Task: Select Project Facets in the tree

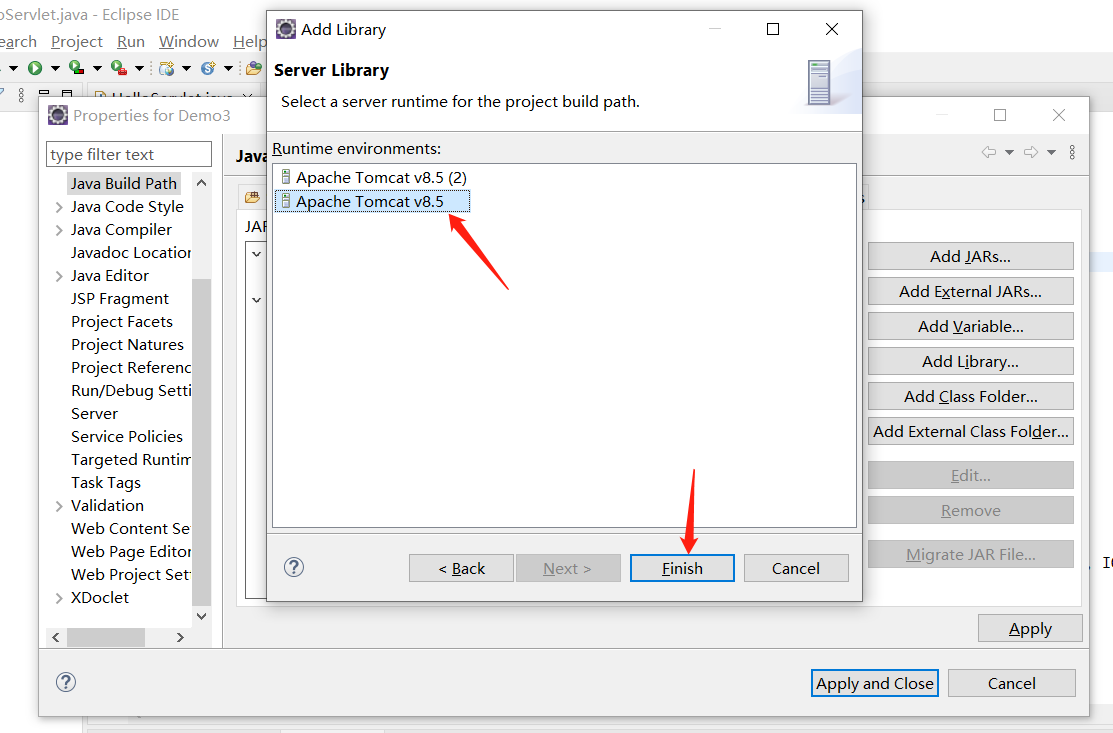Action: [x=122, y=321]
